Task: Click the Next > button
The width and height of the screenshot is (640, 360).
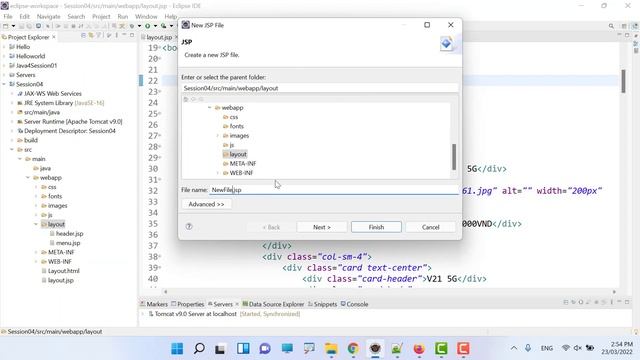Action: point(322,227)
